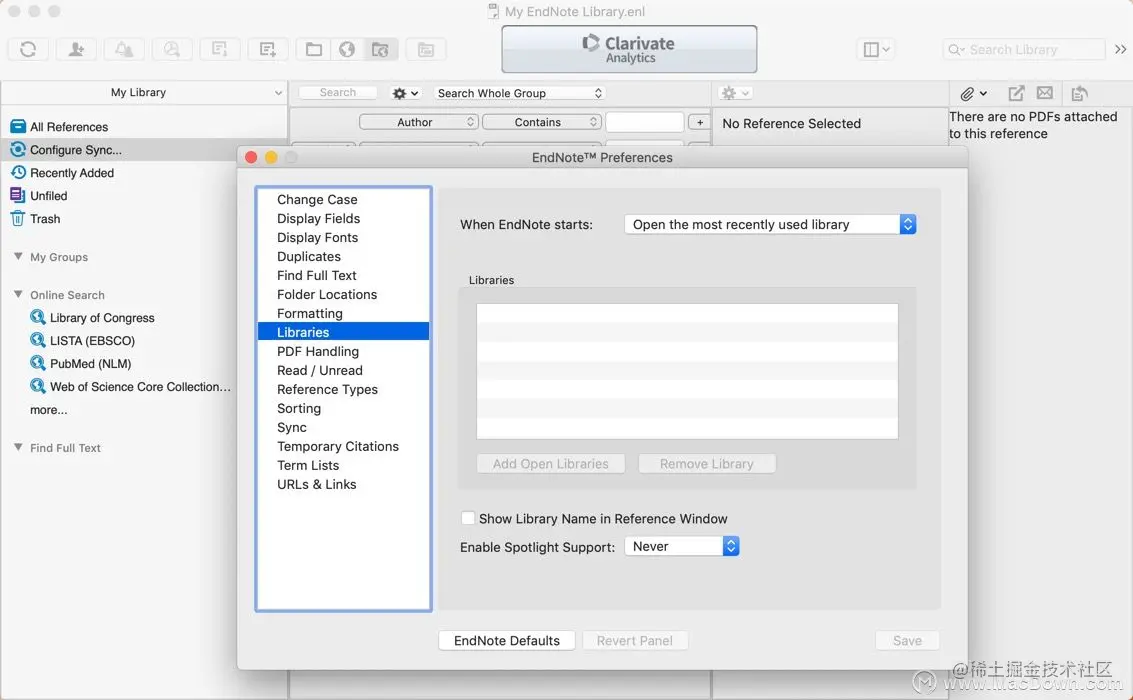
Task: Click the plus button to add search row
Action: (x=699, y=122)
